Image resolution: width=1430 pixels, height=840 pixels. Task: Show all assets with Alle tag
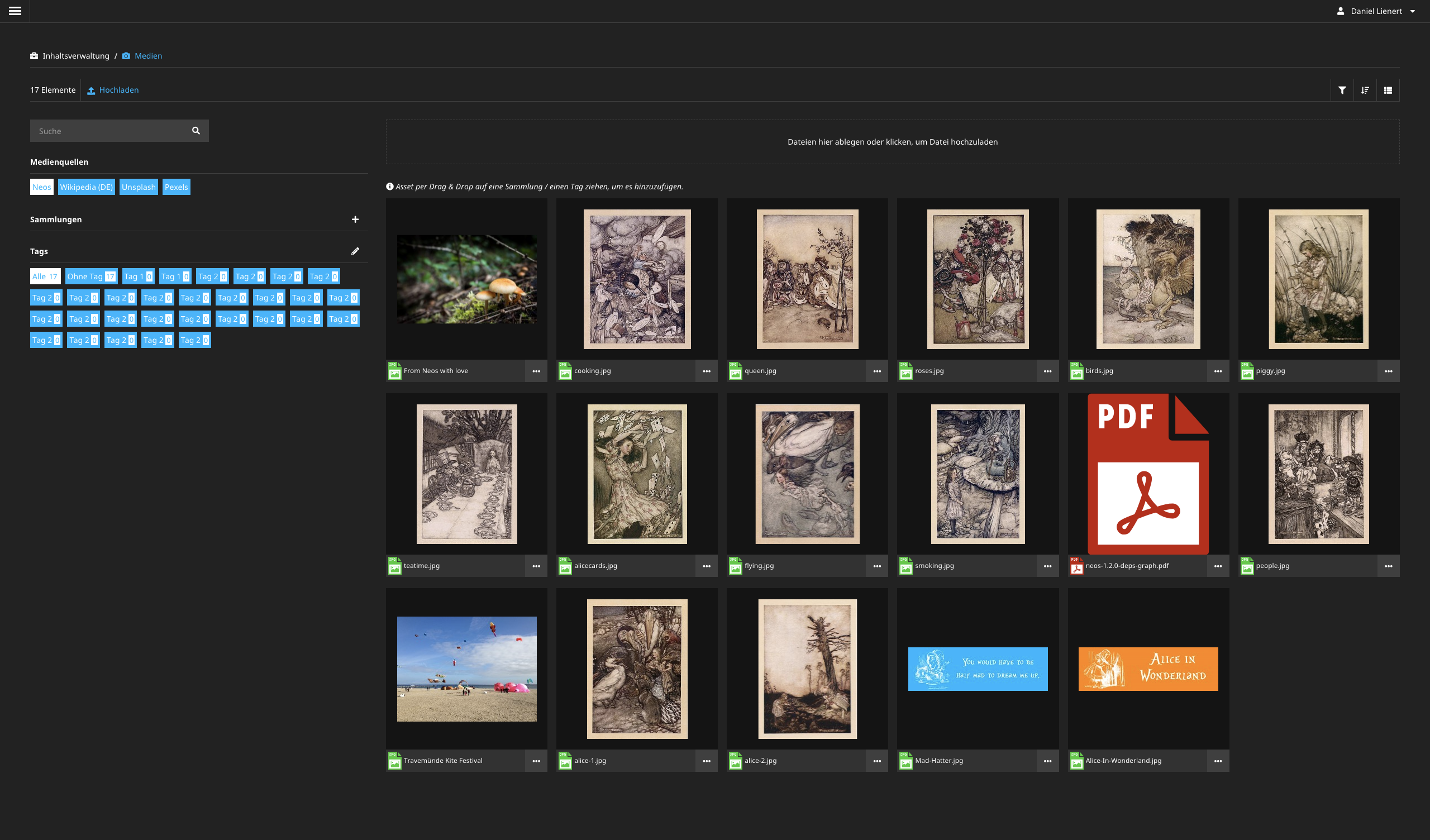tap(45, 276)
